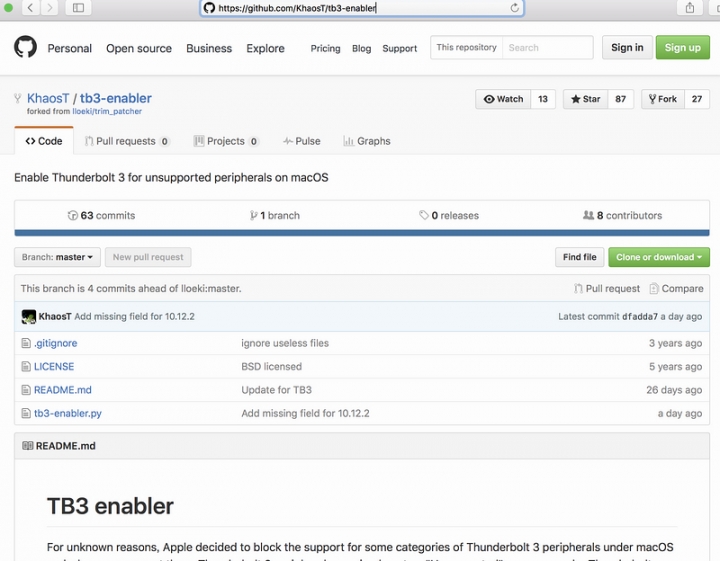The image size is (720, 561).
Task: View the 1 branch list
Action: click(275, 215)
